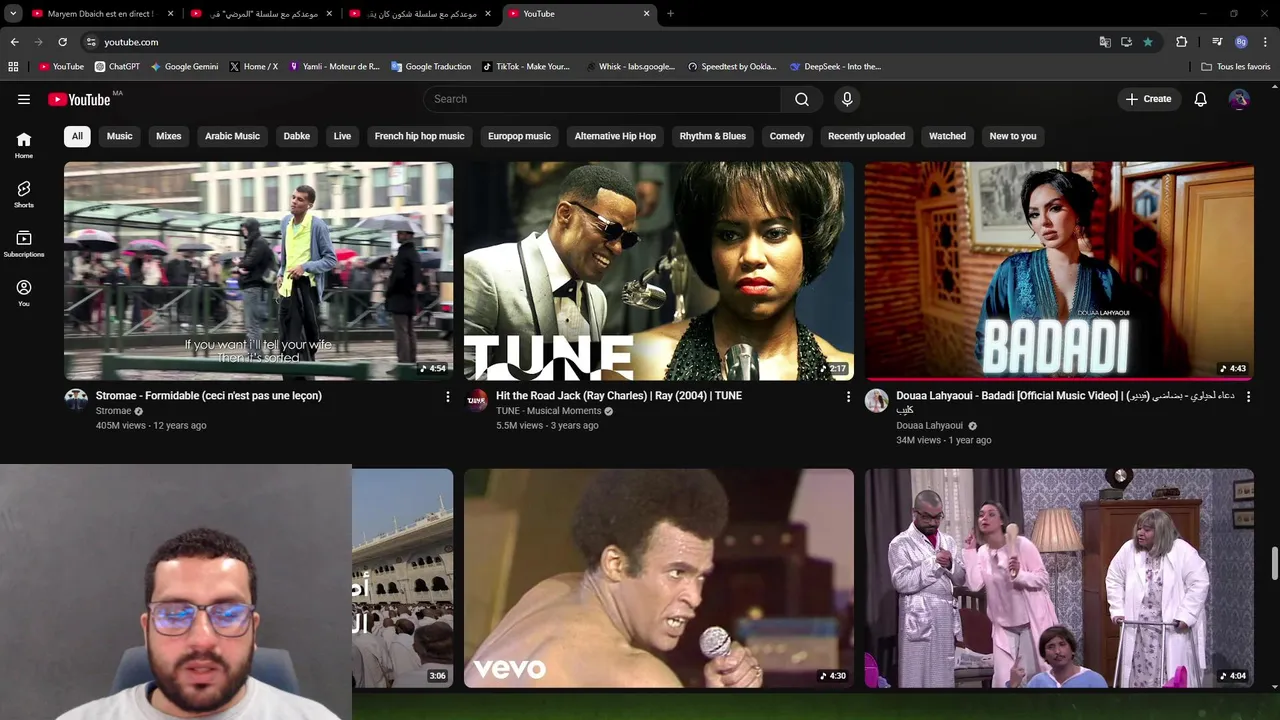Filter by the Watched chip
Viewport: 1280px width, 720px height.
(x=947, y=136)
